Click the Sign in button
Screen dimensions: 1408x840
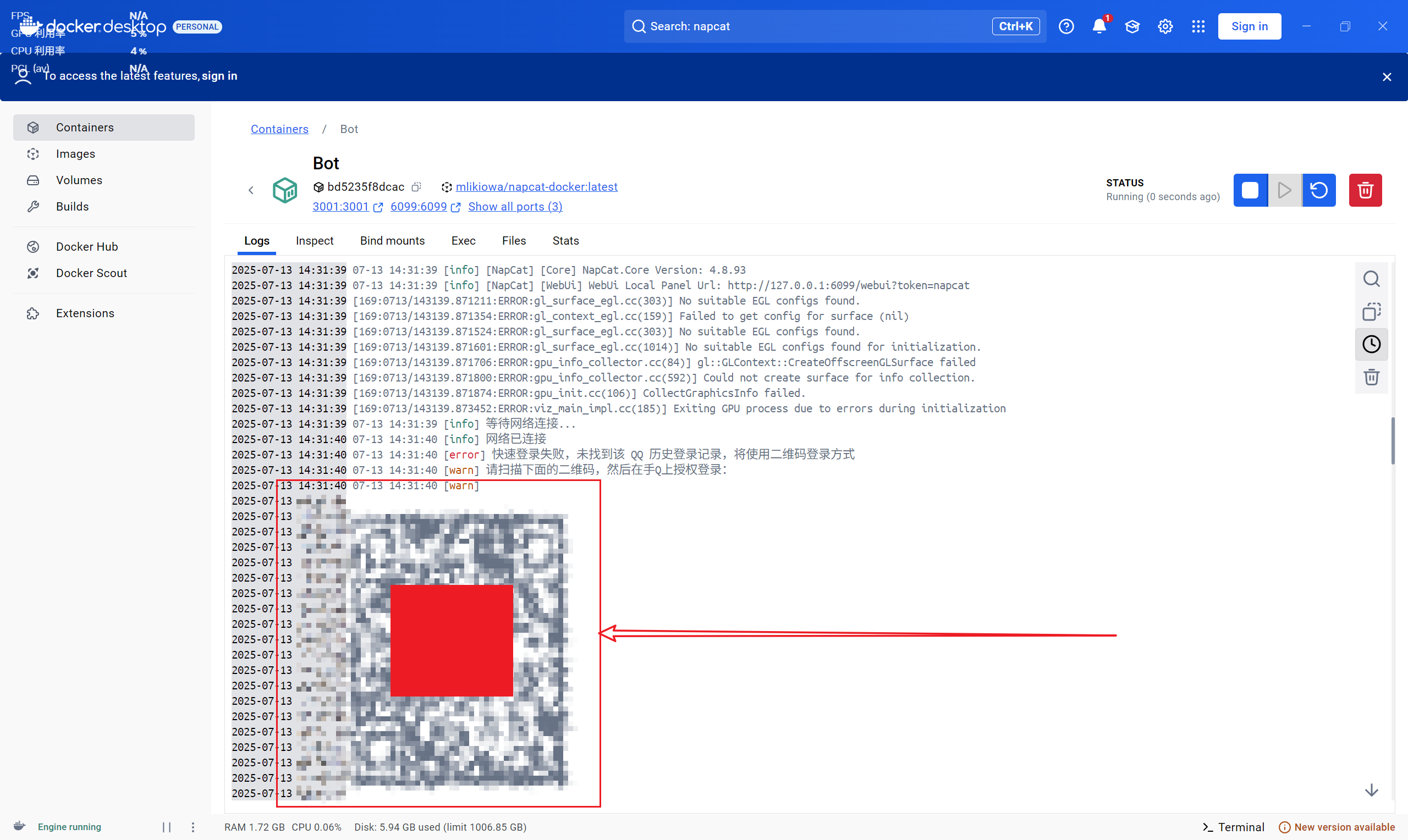1249,26
